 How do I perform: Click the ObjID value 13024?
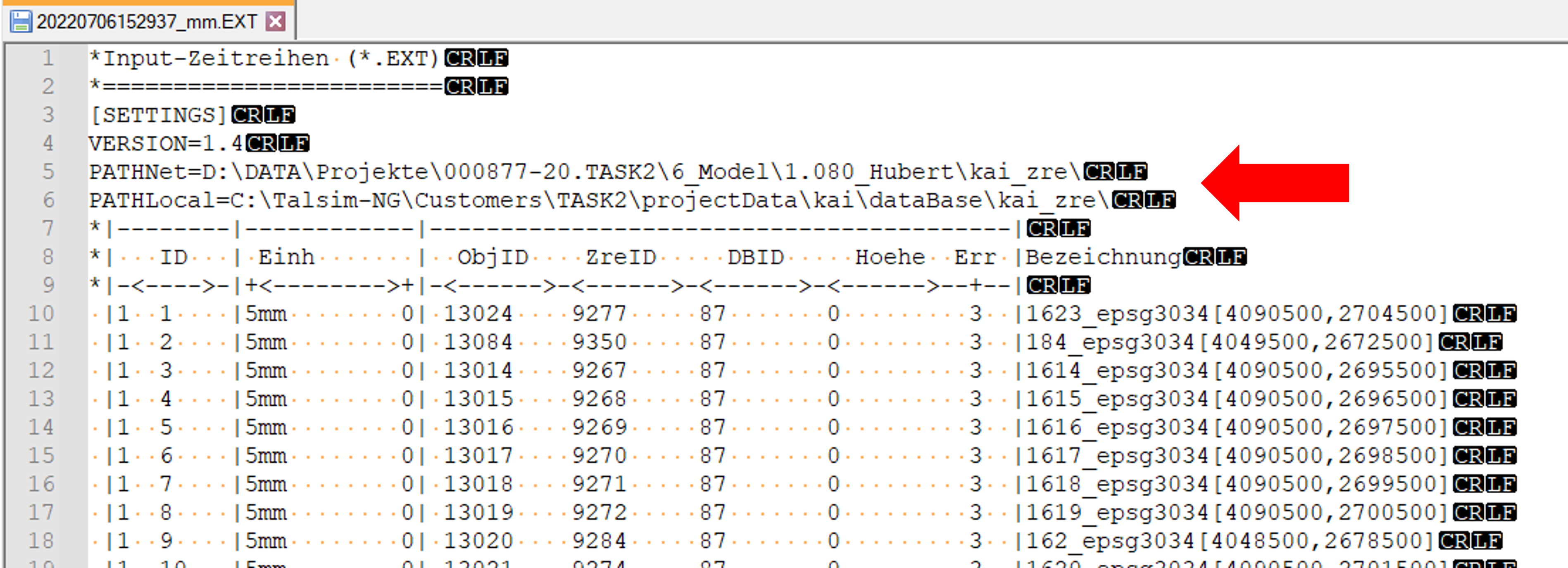click(x=478, y=314)
